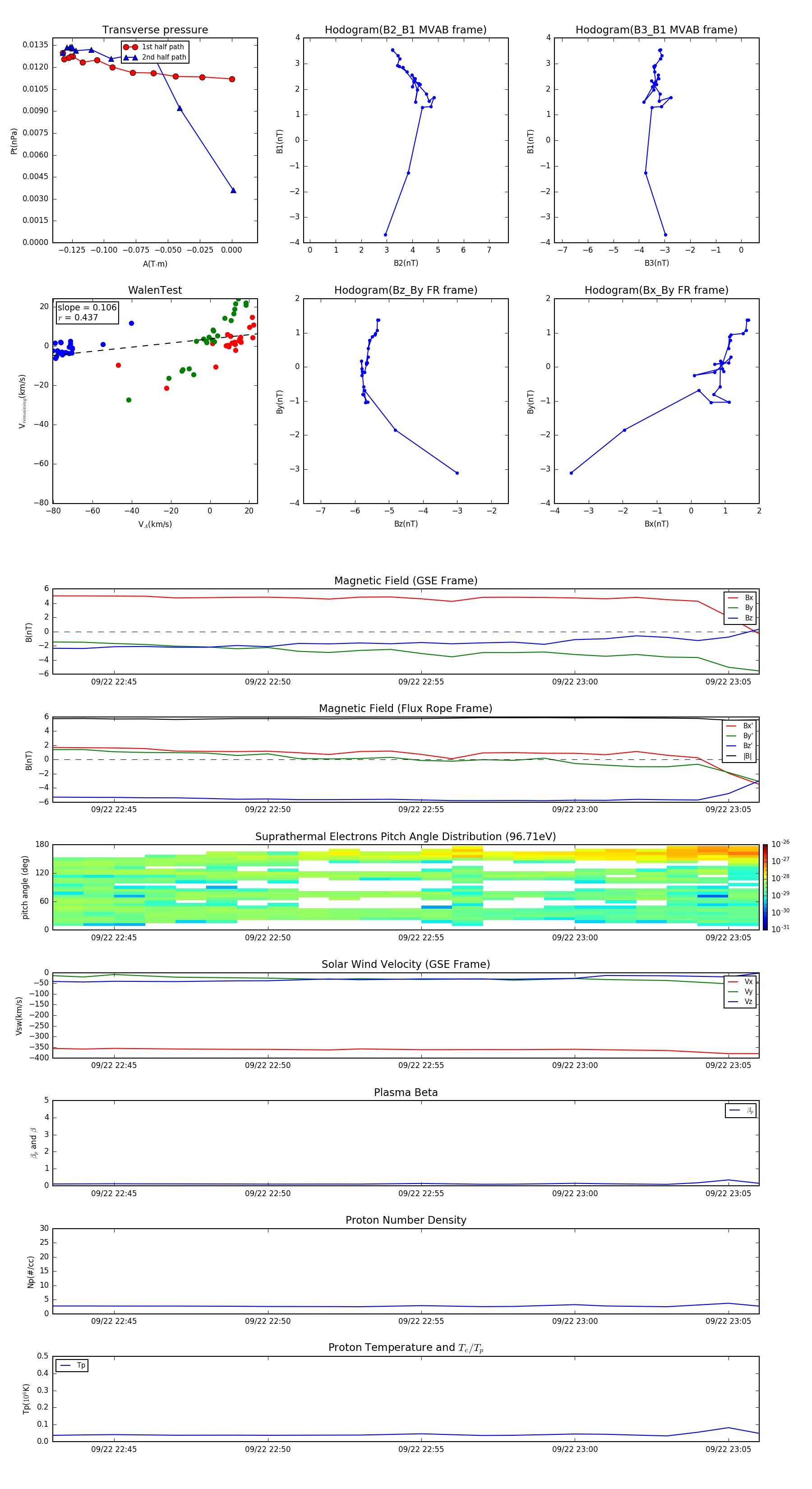The width and height of the screenshot is (812, 1489).
Task: Click the 30 tick on Proton Number Density axis
Action: pos(45,1228)
